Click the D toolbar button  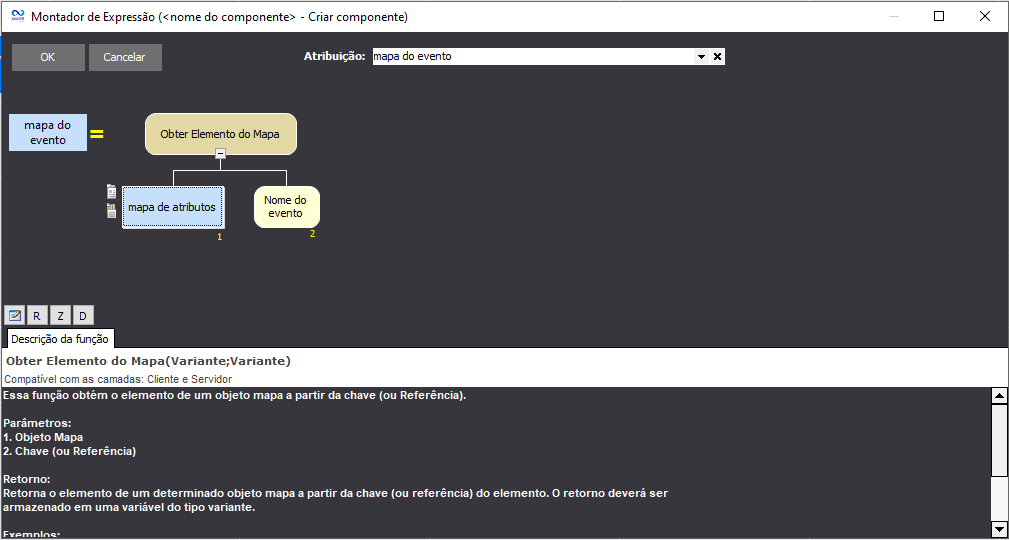83,315
